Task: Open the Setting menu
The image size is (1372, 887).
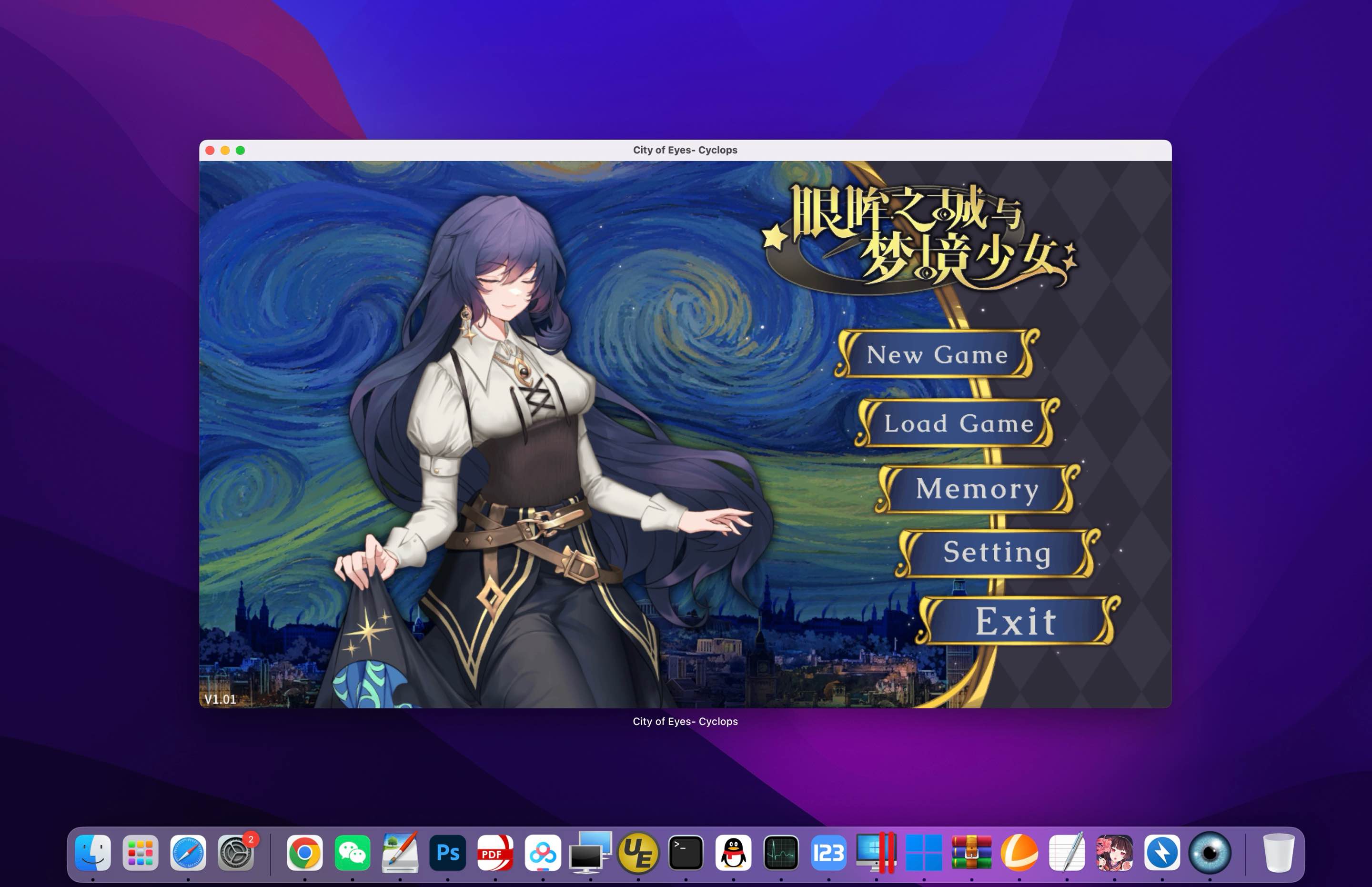Action: tap(997, 553)
